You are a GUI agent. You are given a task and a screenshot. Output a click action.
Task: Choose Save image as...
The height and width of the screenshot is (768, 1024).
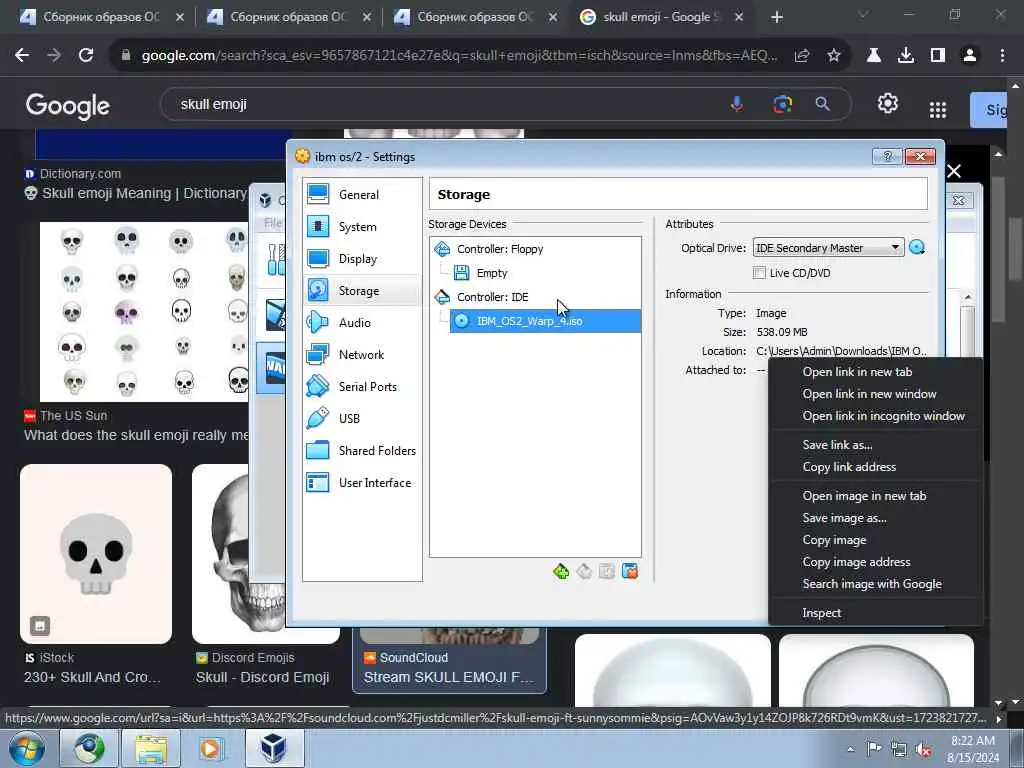coord(844,518)
